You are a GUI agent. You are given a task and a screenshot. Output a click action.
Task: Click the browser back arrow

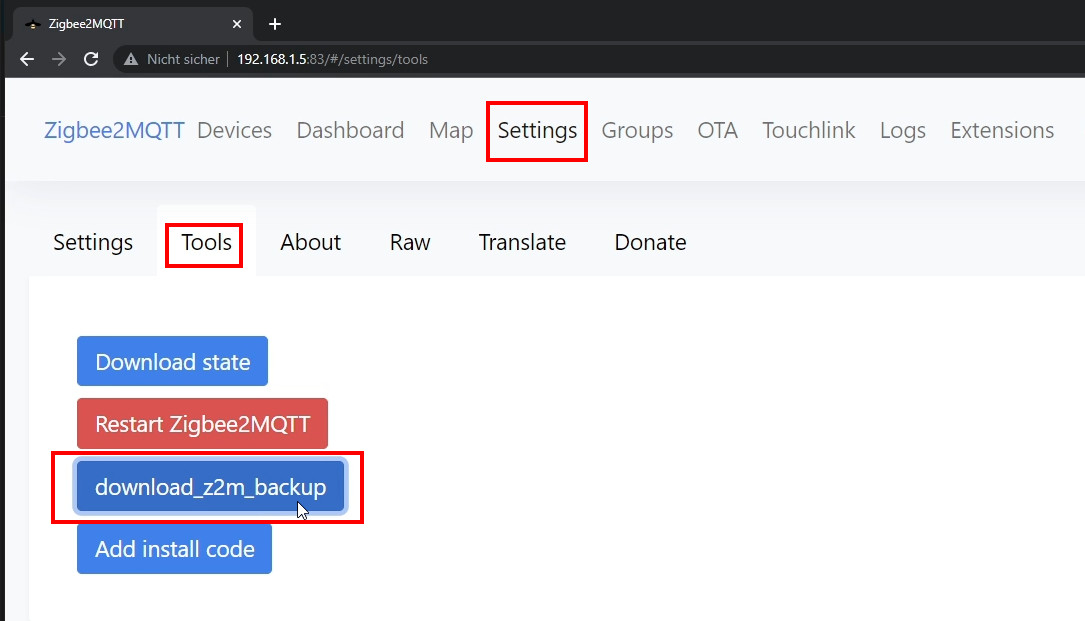tap(27, 59)
